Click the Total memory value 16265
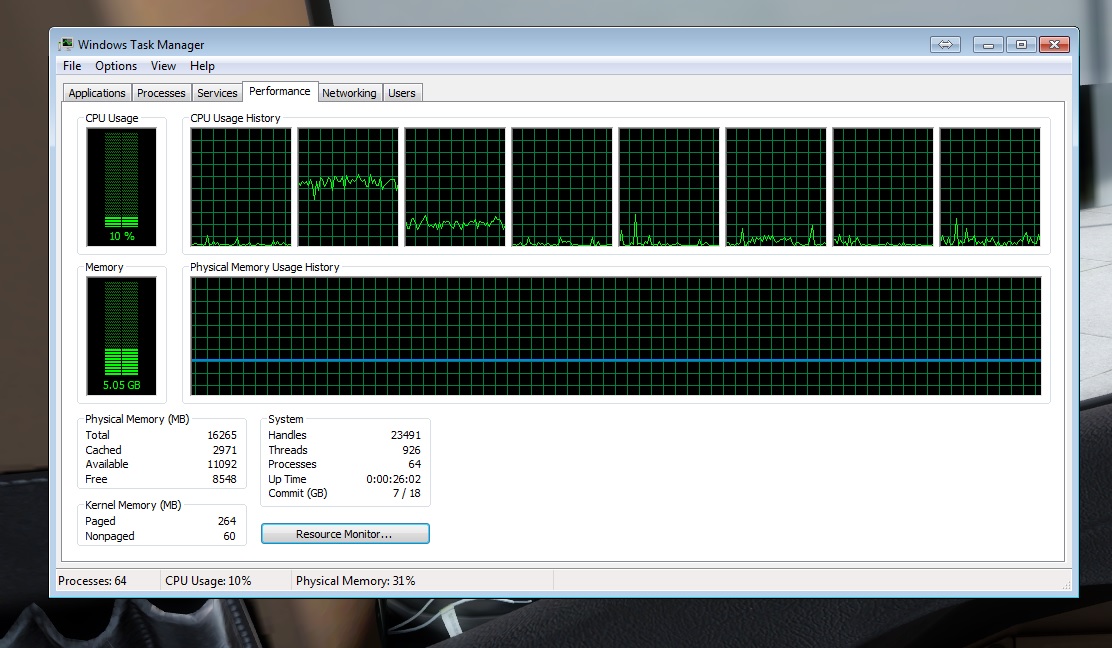The width and height of the screenshot is (1112, 648). pos(222,435)
